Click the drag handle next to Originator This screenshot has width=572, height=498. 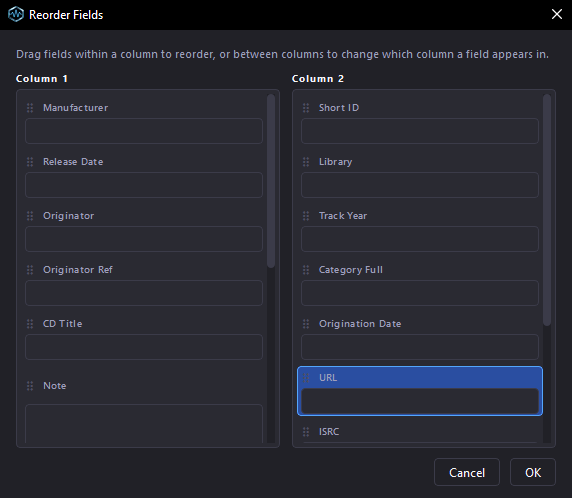pyautogui.click(x=30, y=216)
